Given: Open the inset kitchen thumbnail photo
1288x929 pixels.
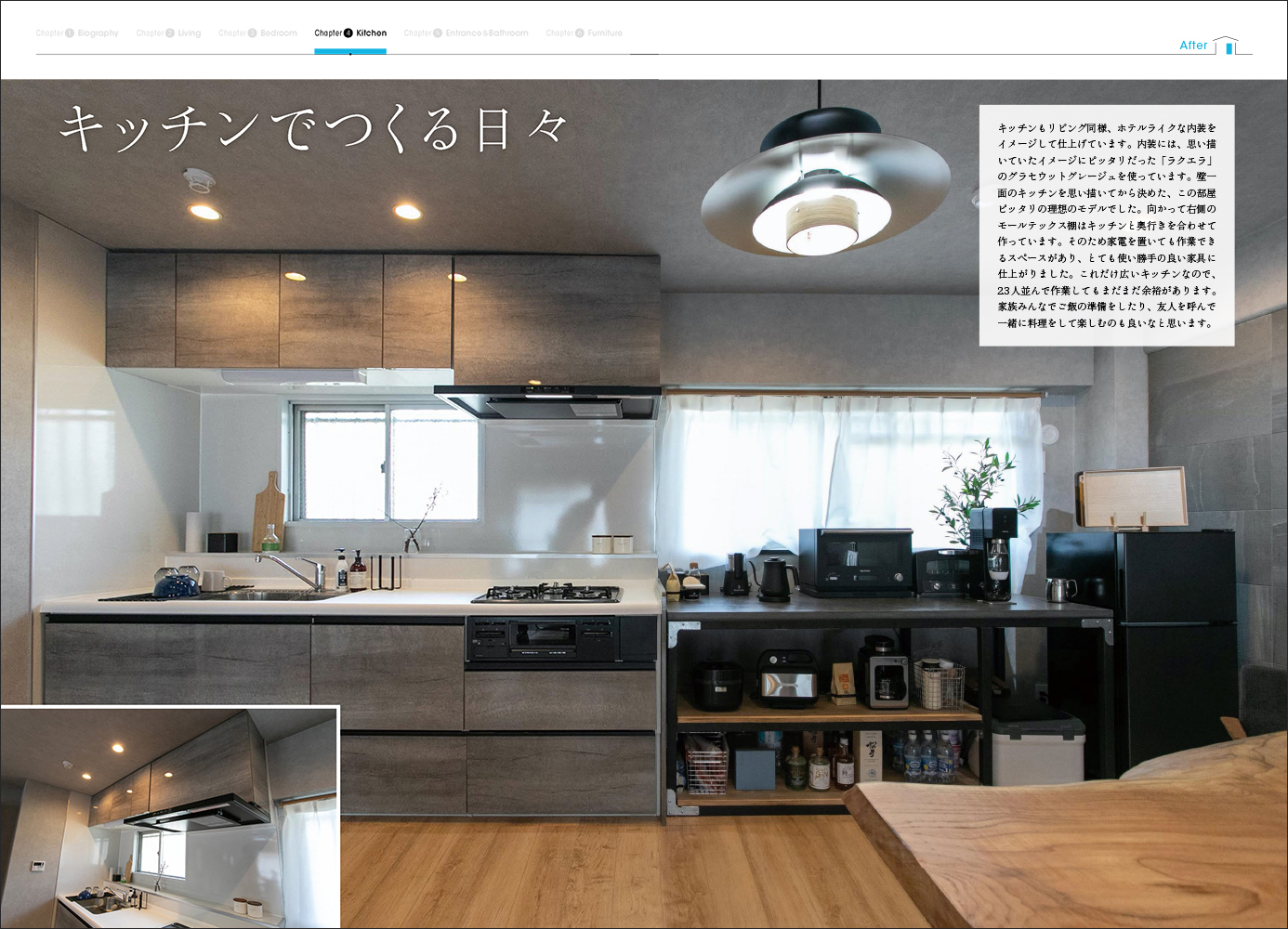Looking at the screenshot, I should tap(169, 818).
